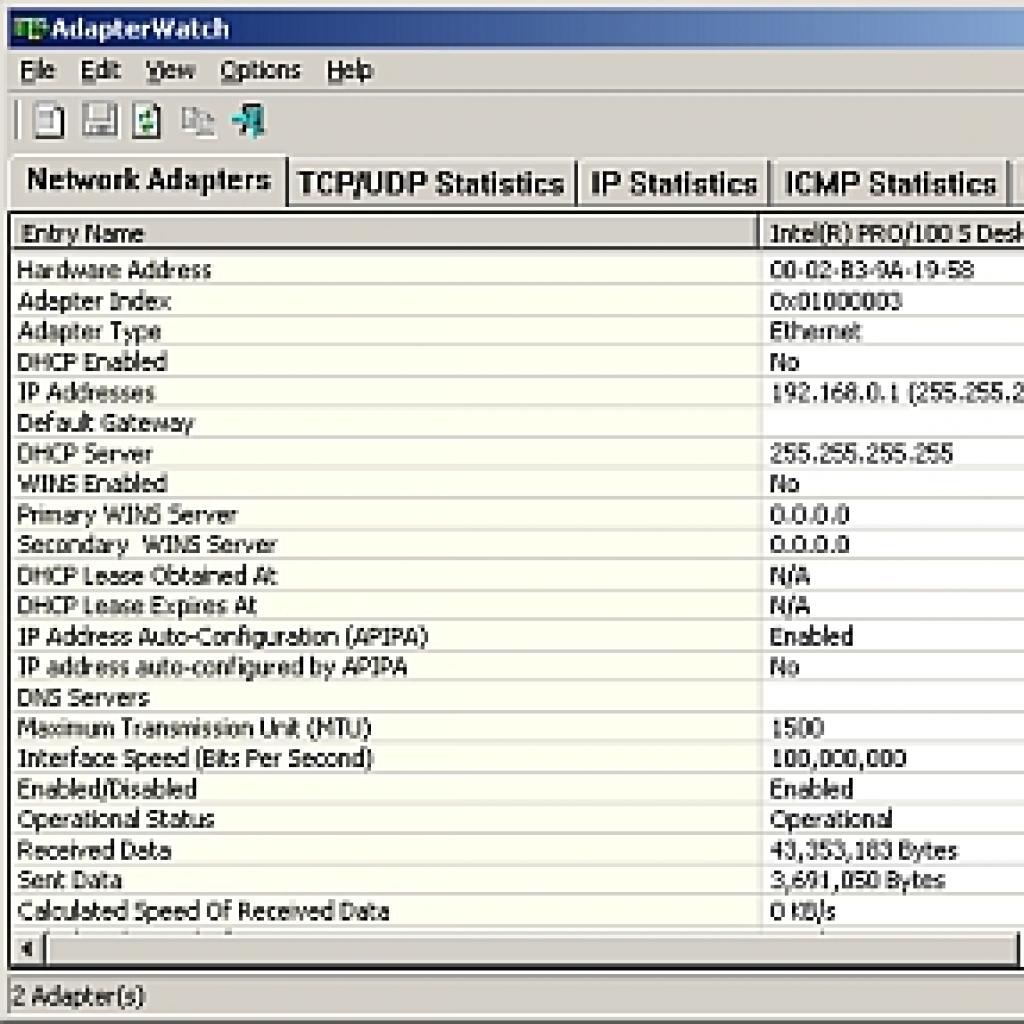Click the Exit toolbar icon

click(249, 120)
